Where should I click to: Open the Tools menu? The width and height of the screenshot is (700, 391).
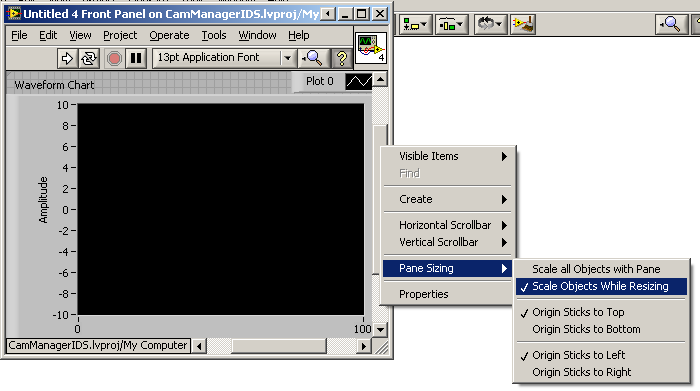tap(214, 35)
